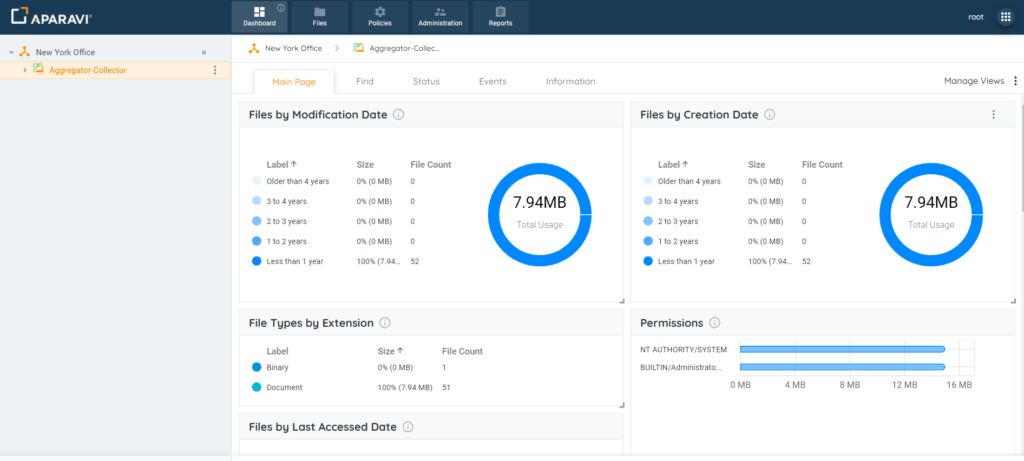This screenshot has height=461, width=1024.
Task: Open the Administration section
Action: coord(440,17)
